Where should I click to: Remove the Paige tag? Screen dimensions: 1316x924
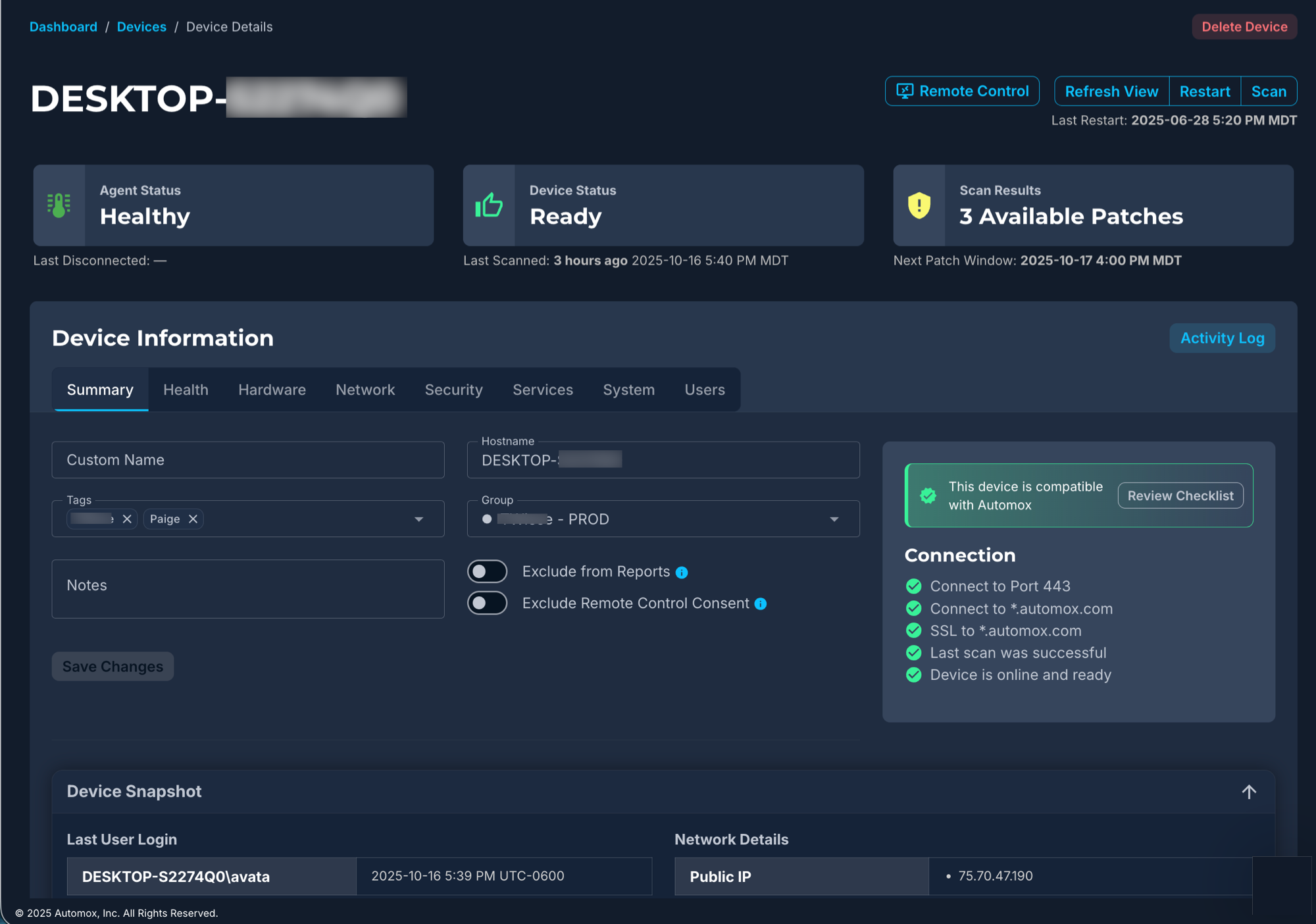point(193,519)
